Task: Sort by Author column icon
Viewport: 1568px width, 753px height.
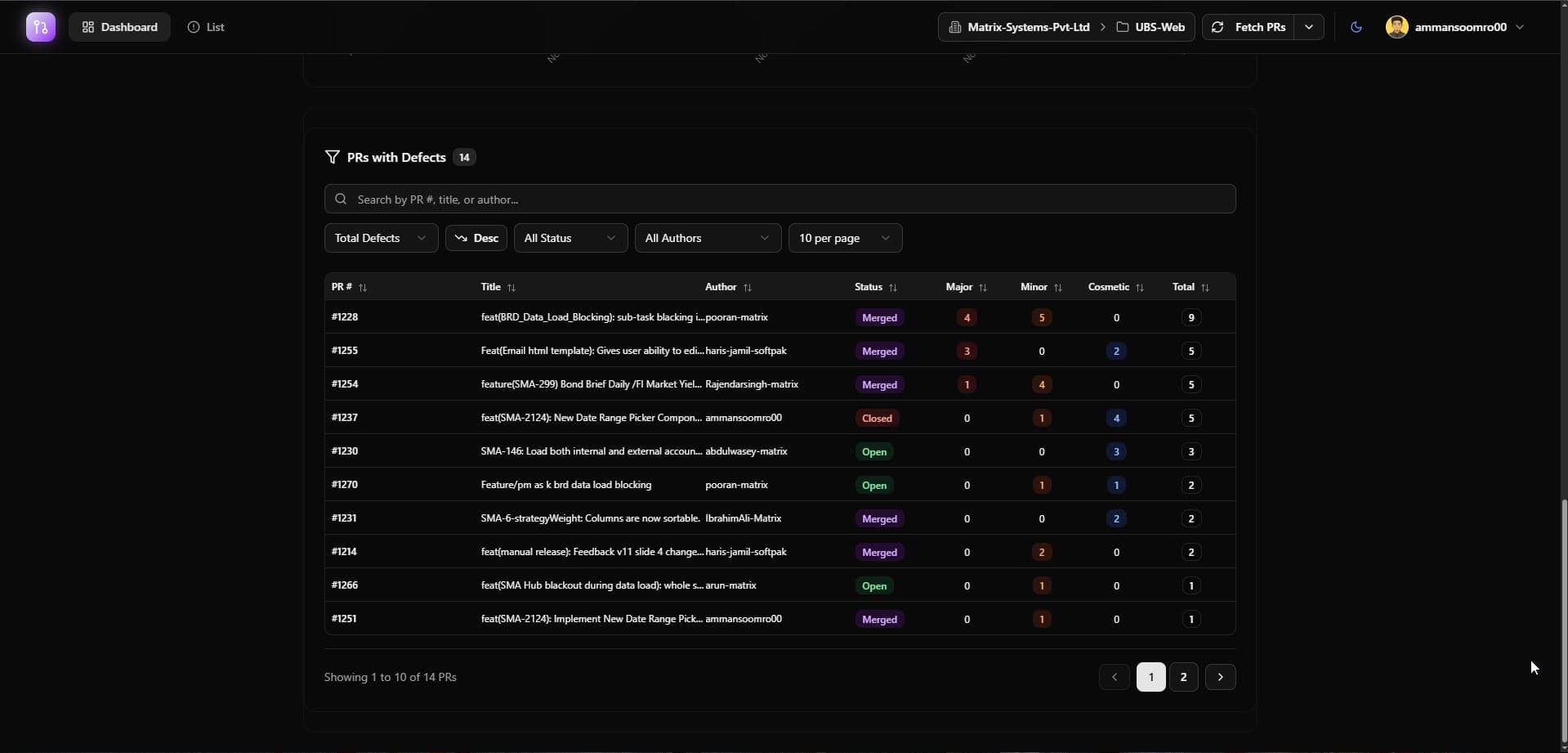Action: click(x=748, y=287)
